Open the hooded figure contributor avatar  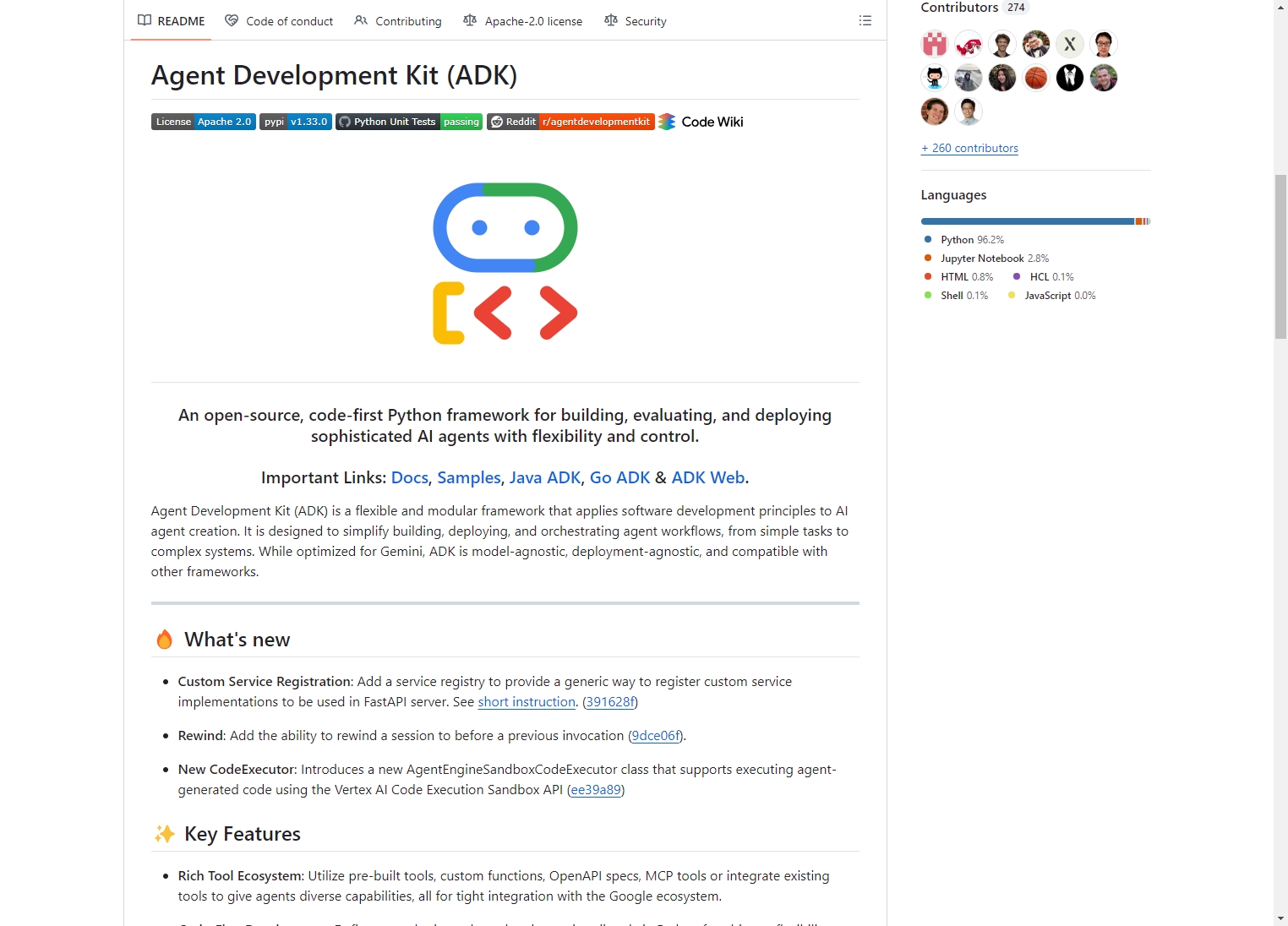[969, 78]
